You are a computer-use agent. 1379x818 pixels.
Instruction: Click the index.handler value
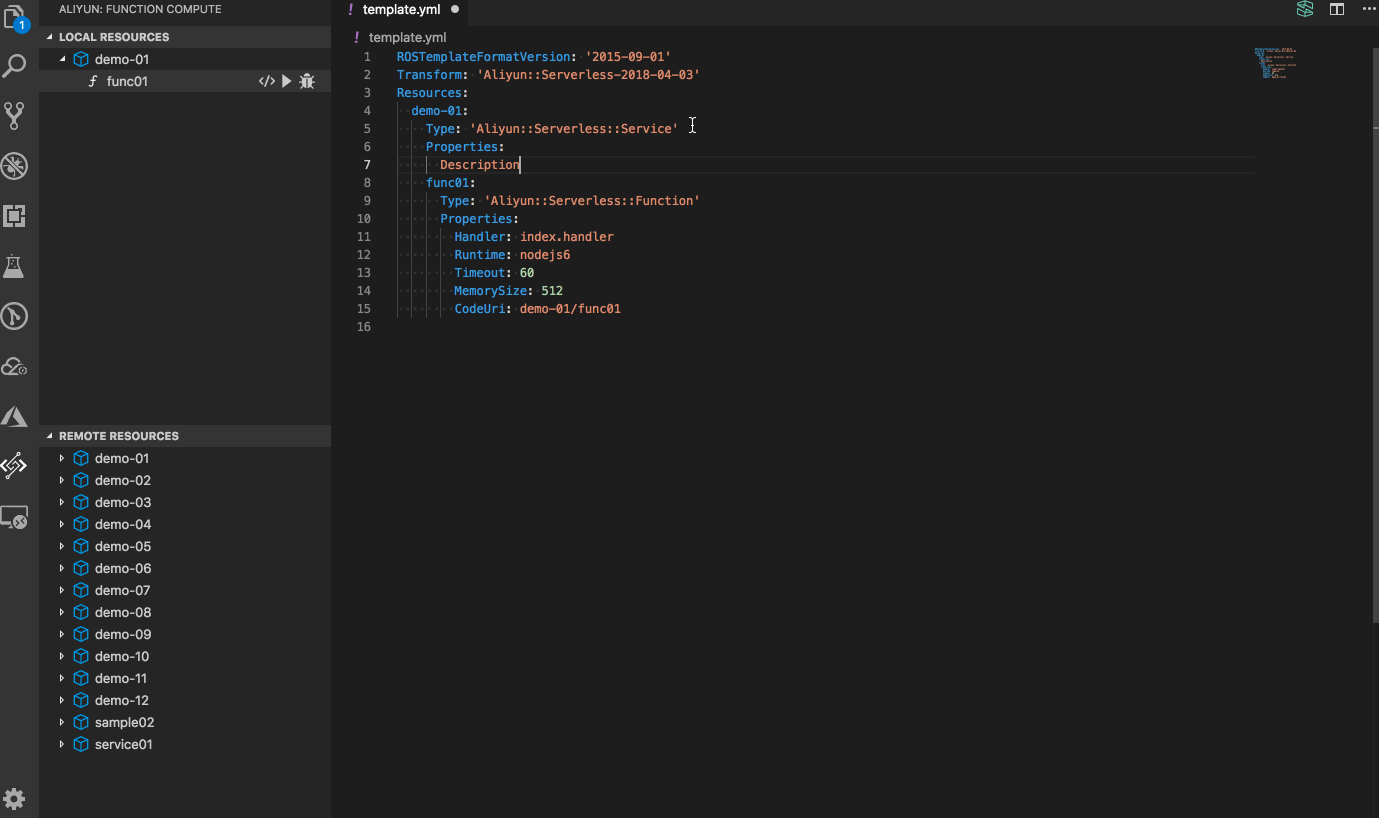pyautogui.click(x=567, y=237)
